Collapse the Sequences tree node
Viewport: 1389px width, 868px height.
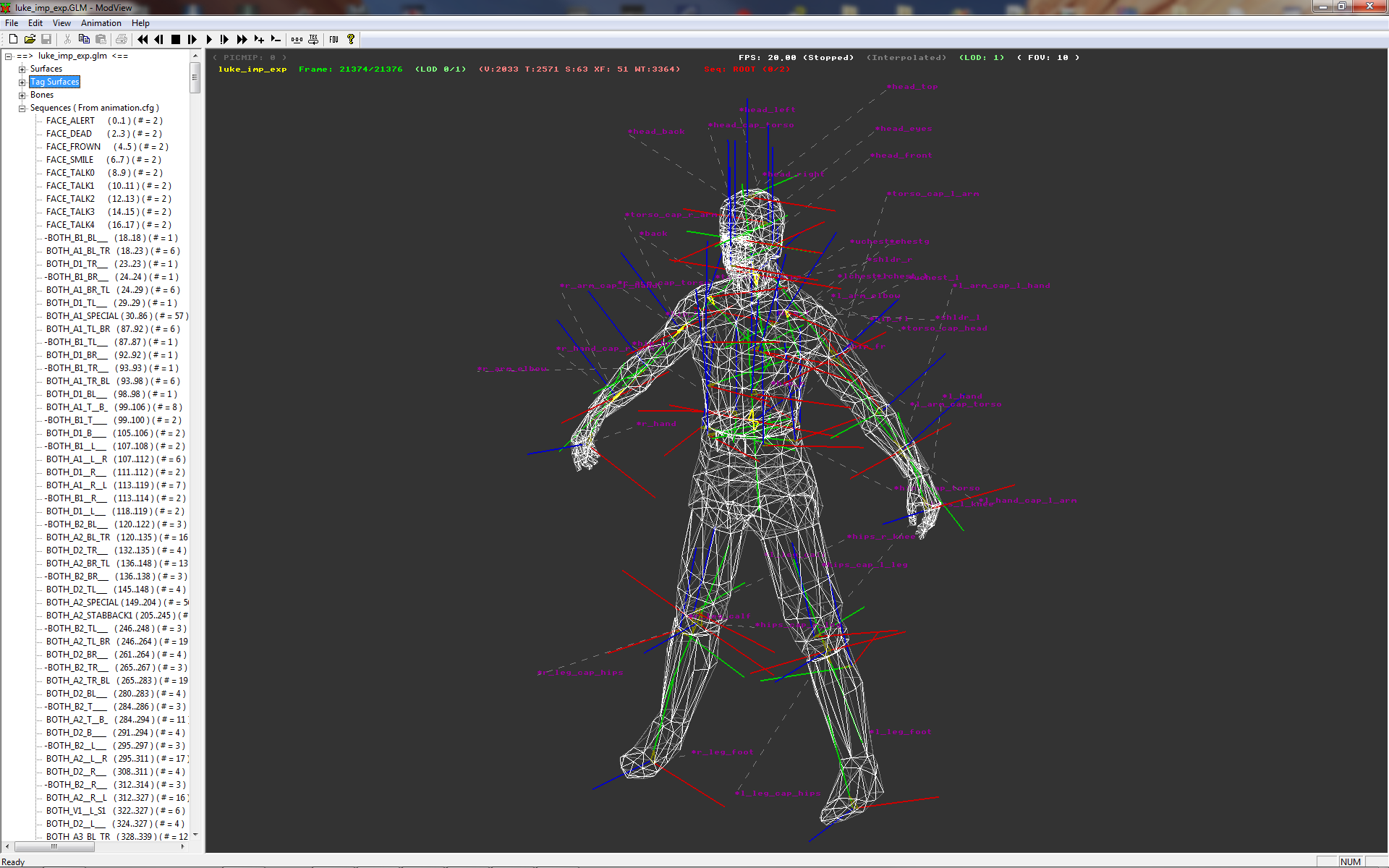[22, 109]
